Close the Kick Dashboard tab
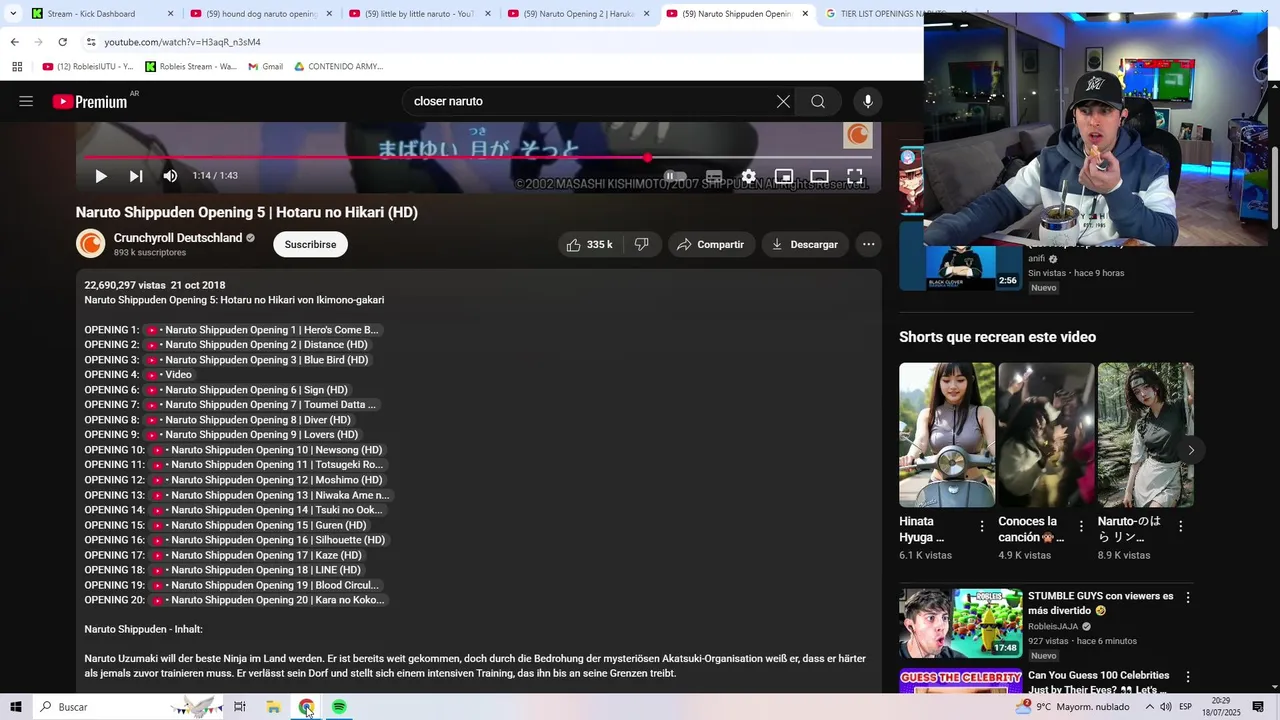The image size is (1280, 720). click(170, 14)
